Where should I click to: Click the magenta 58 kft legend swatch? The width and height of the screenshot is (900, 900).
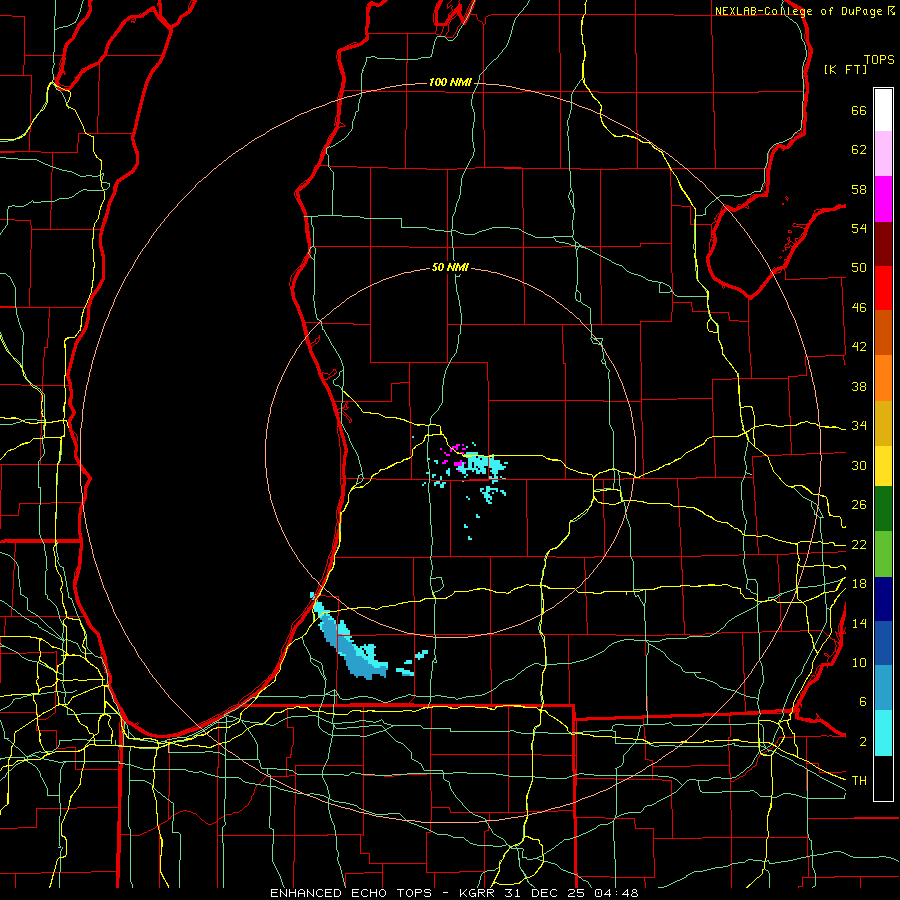click(x=883, y=199)
